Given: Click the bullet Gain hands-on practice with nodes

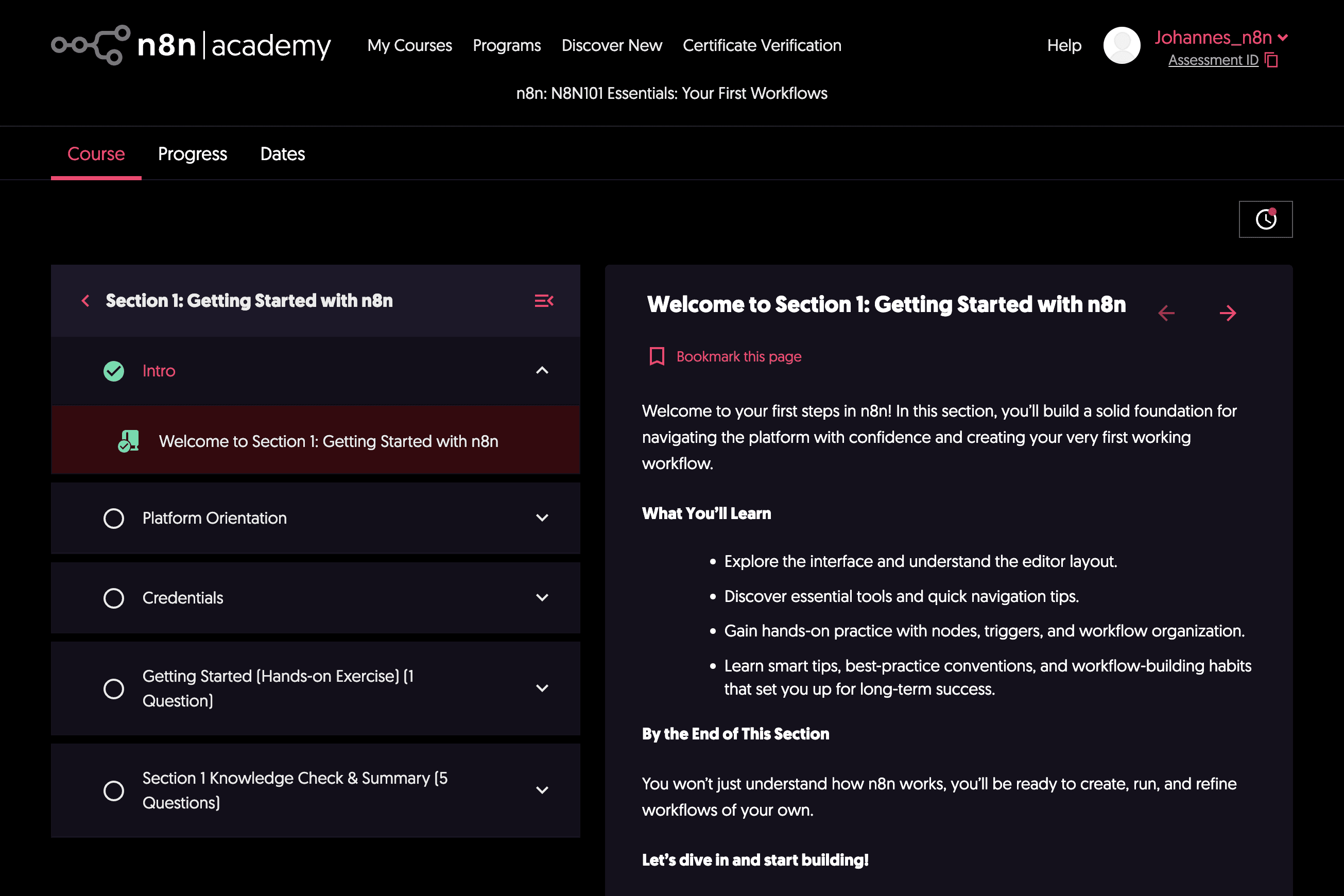Looking at the screenshot, I should tap(985, 631).
